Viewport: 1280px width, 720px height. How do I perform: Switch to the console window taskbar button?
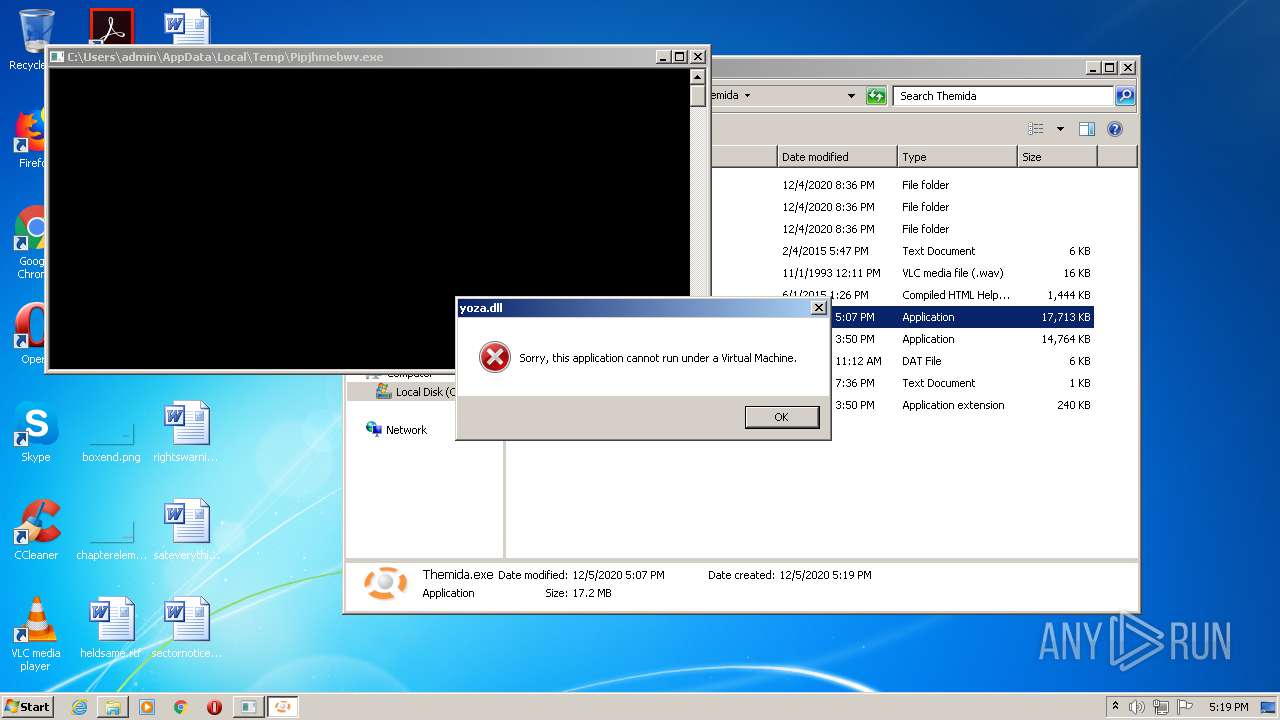tap(248, 707)
